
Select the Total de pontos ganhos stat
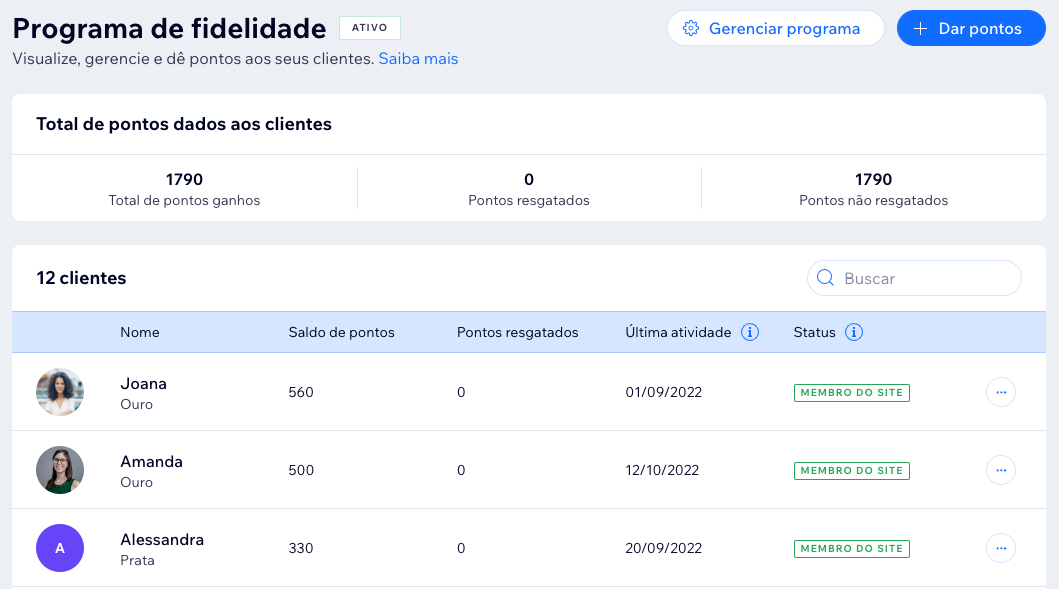point(183,188)
